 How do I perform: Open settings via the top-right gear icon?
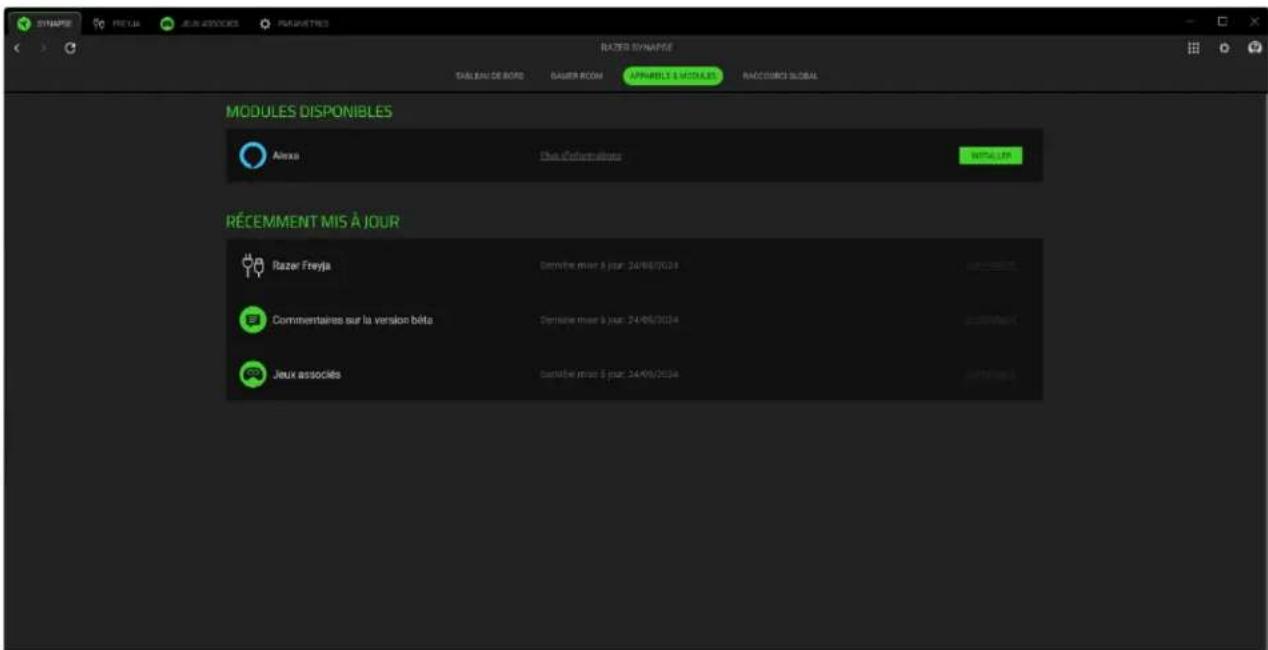click(1223, 48)
